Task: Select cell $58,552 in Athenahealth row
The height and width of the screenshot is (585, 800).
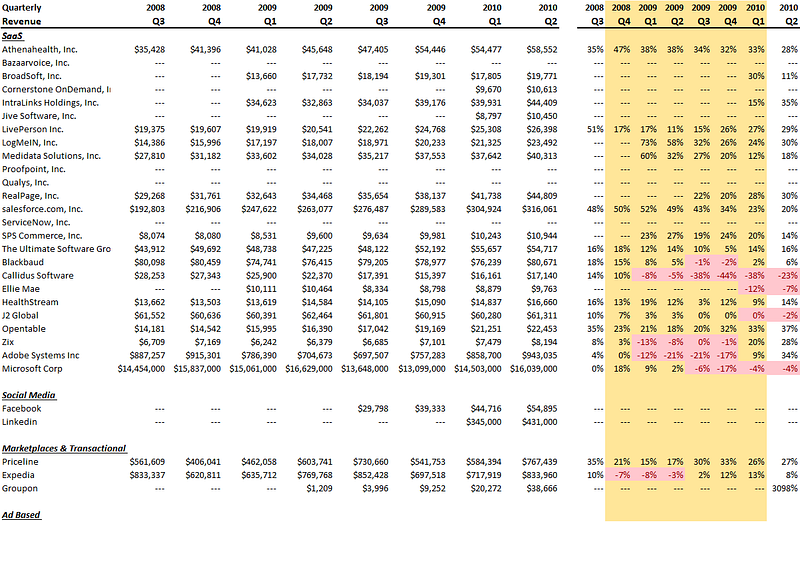Action: [542, 49]
